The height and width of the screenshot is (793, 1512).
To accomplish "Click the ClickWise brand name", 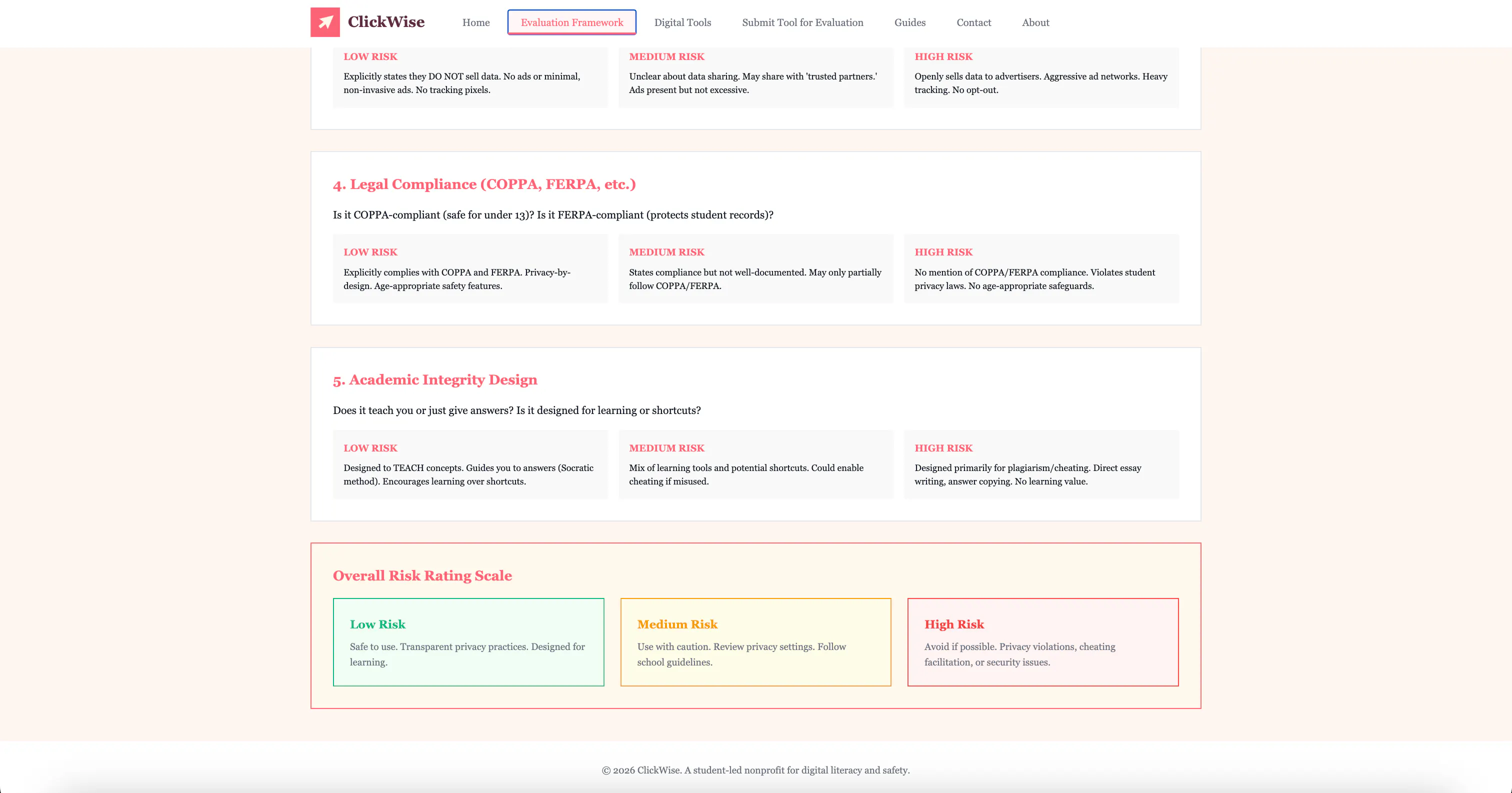I will tap(386, 21).
